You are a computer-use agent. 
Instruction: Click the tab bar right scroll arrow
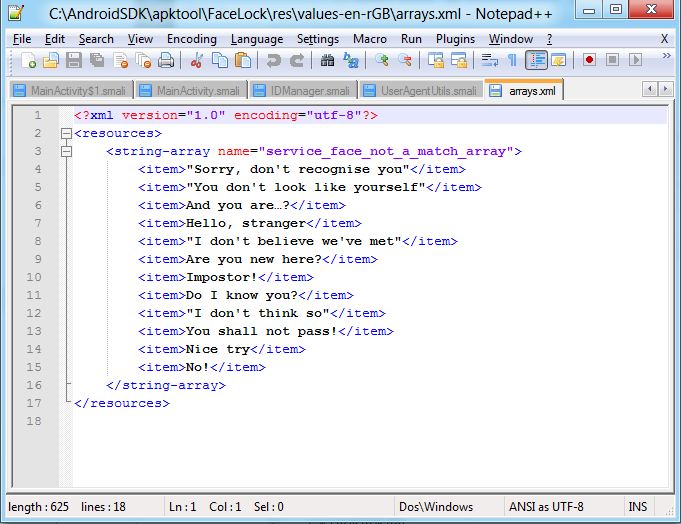coord(664,90)
